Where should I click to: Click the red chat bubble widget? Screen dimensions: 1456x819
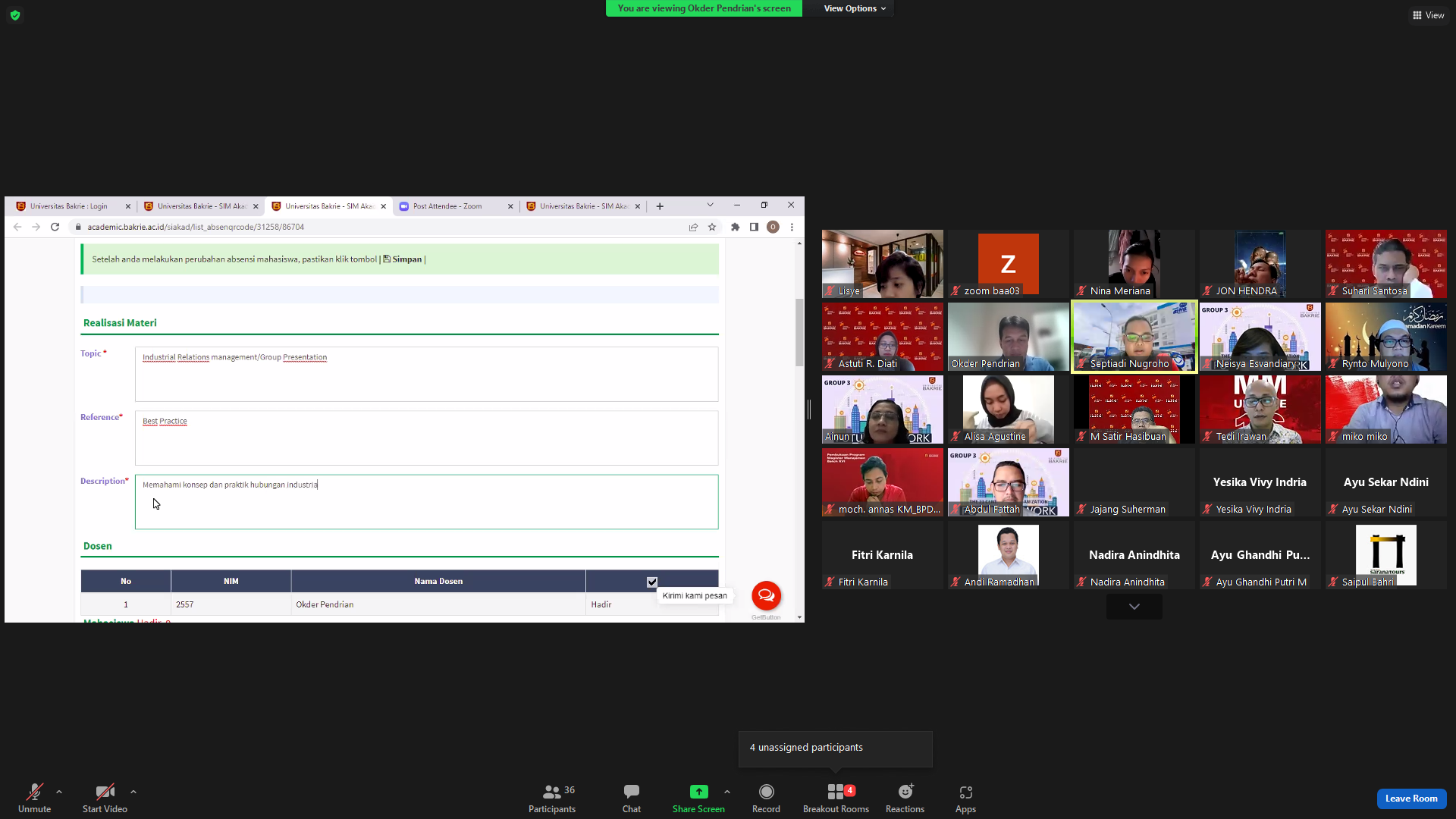766,595
